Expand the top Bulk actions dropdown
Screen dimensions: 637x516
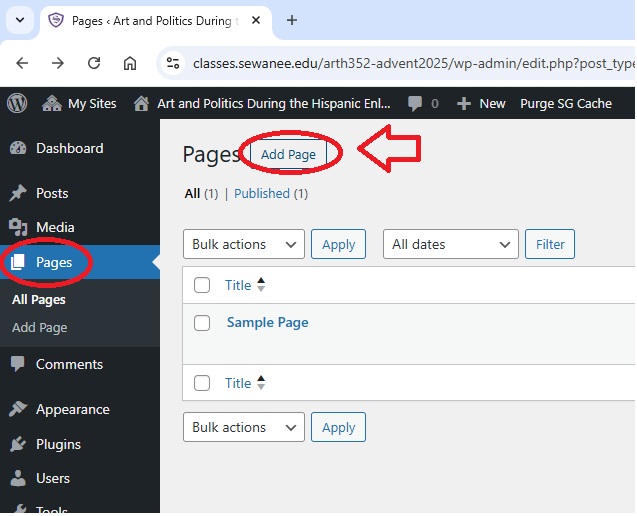point(243,244)
